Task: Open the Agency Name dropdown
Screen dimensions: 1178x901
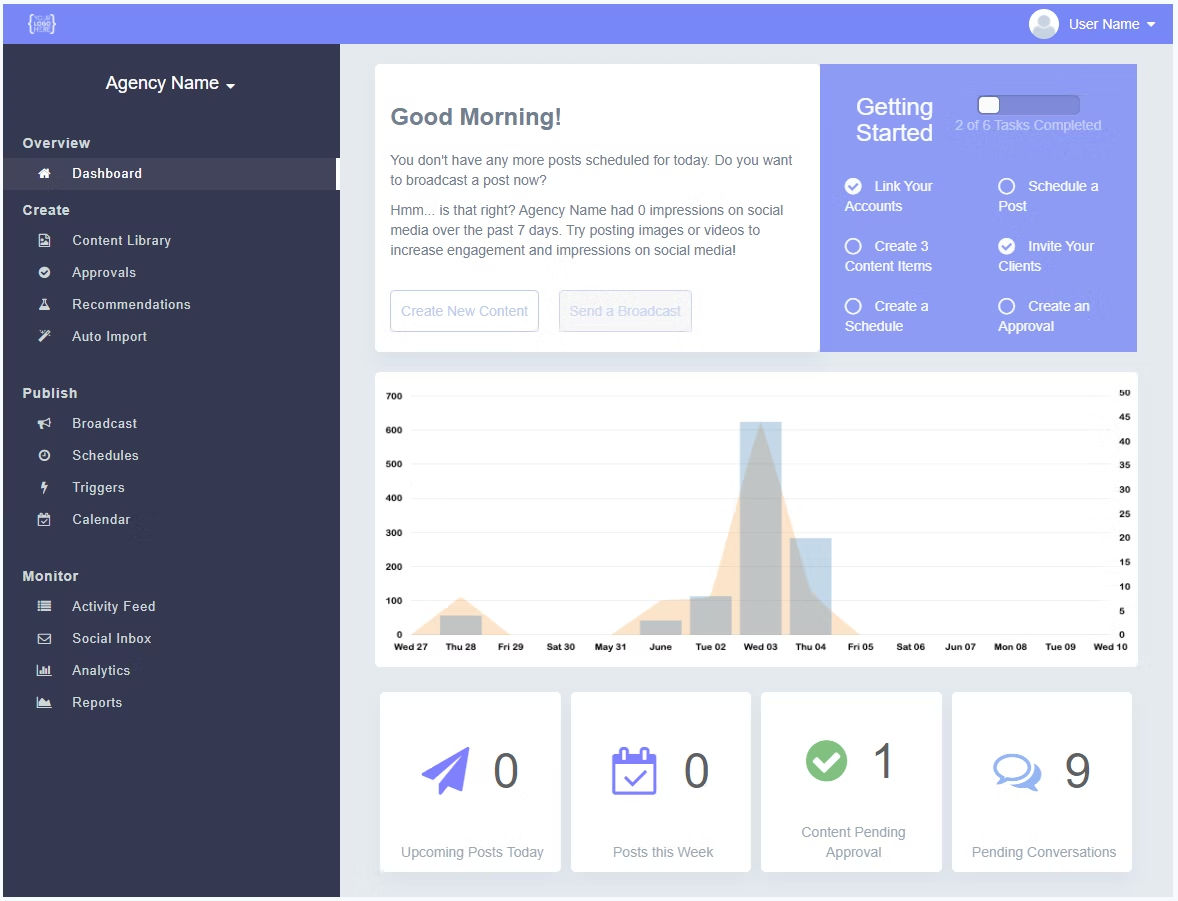Action: (170, 83)
